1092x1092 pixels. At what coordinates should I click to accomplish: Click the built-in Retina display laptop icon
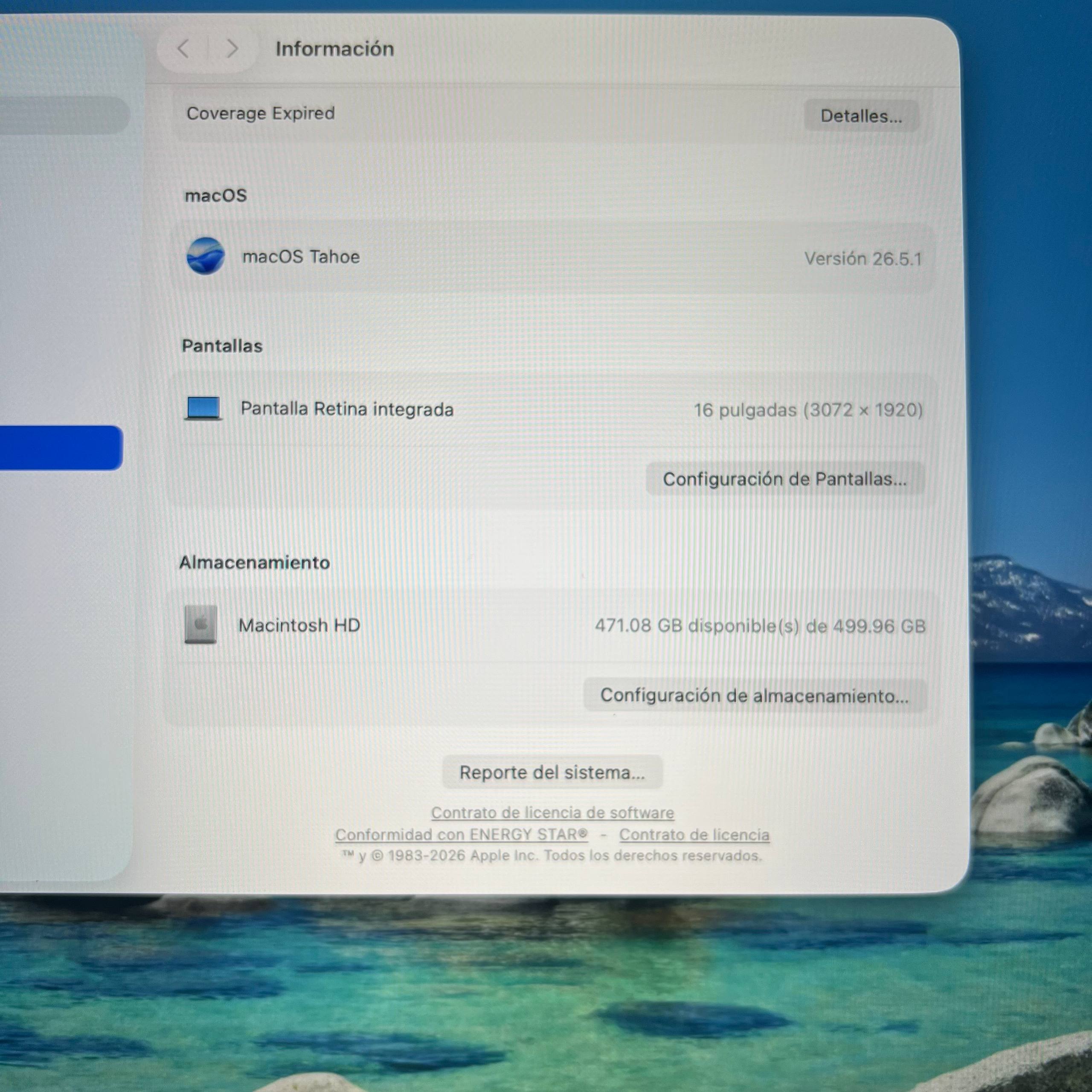click(x=203, y=409)
